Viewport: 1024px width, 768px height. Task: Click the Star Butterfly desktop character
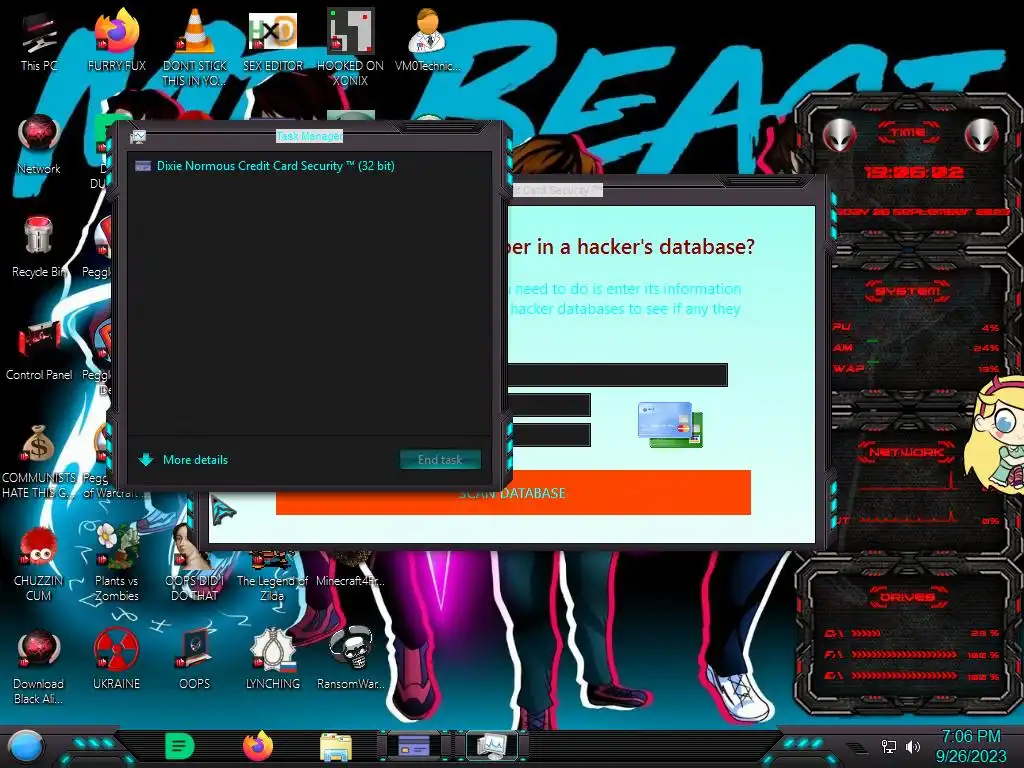tap(996, 436)
